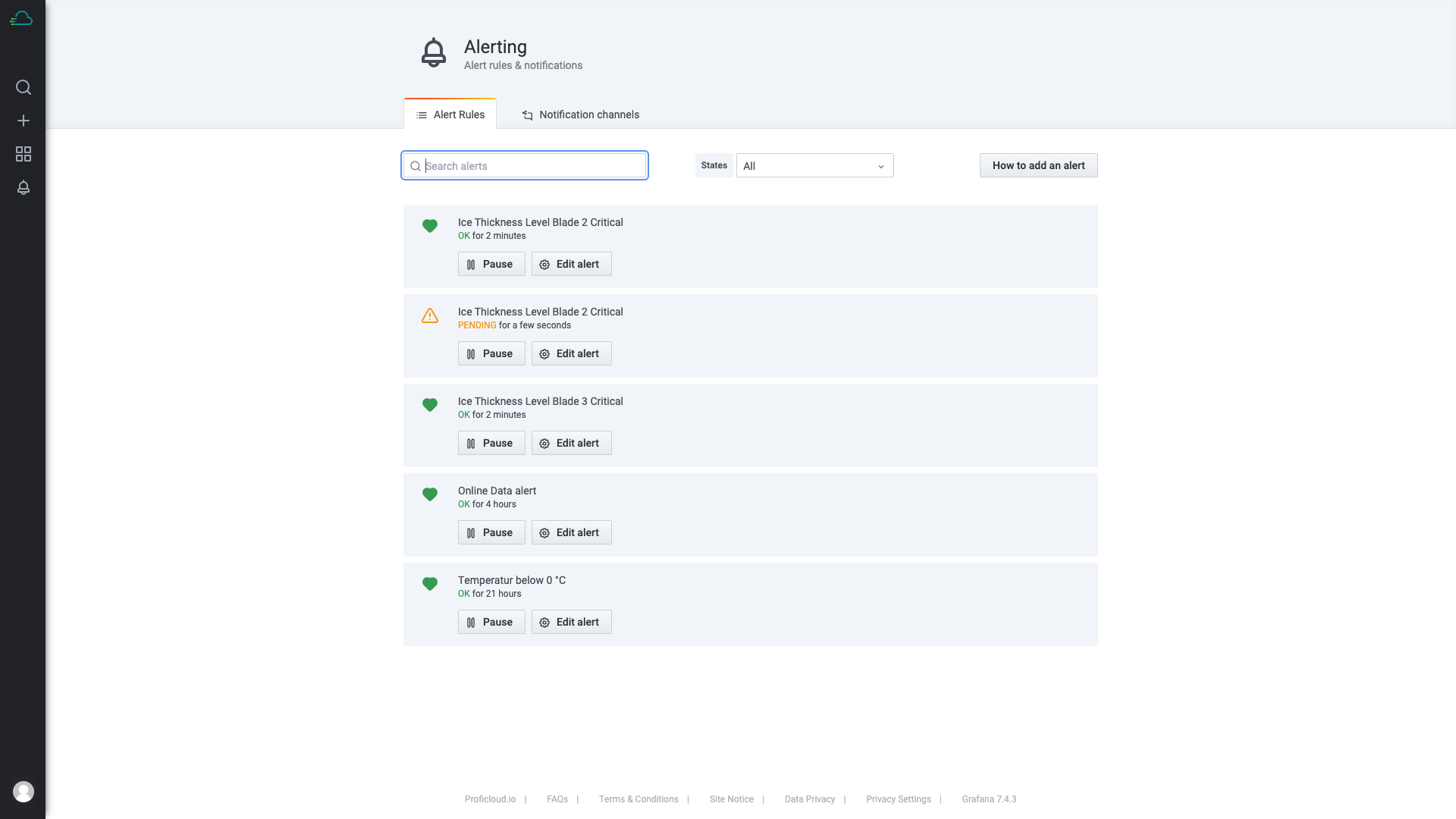The height and width of the screenshot is (819, 1456).
Task: Open the States filter dropdown showing All
Action: 814,165
